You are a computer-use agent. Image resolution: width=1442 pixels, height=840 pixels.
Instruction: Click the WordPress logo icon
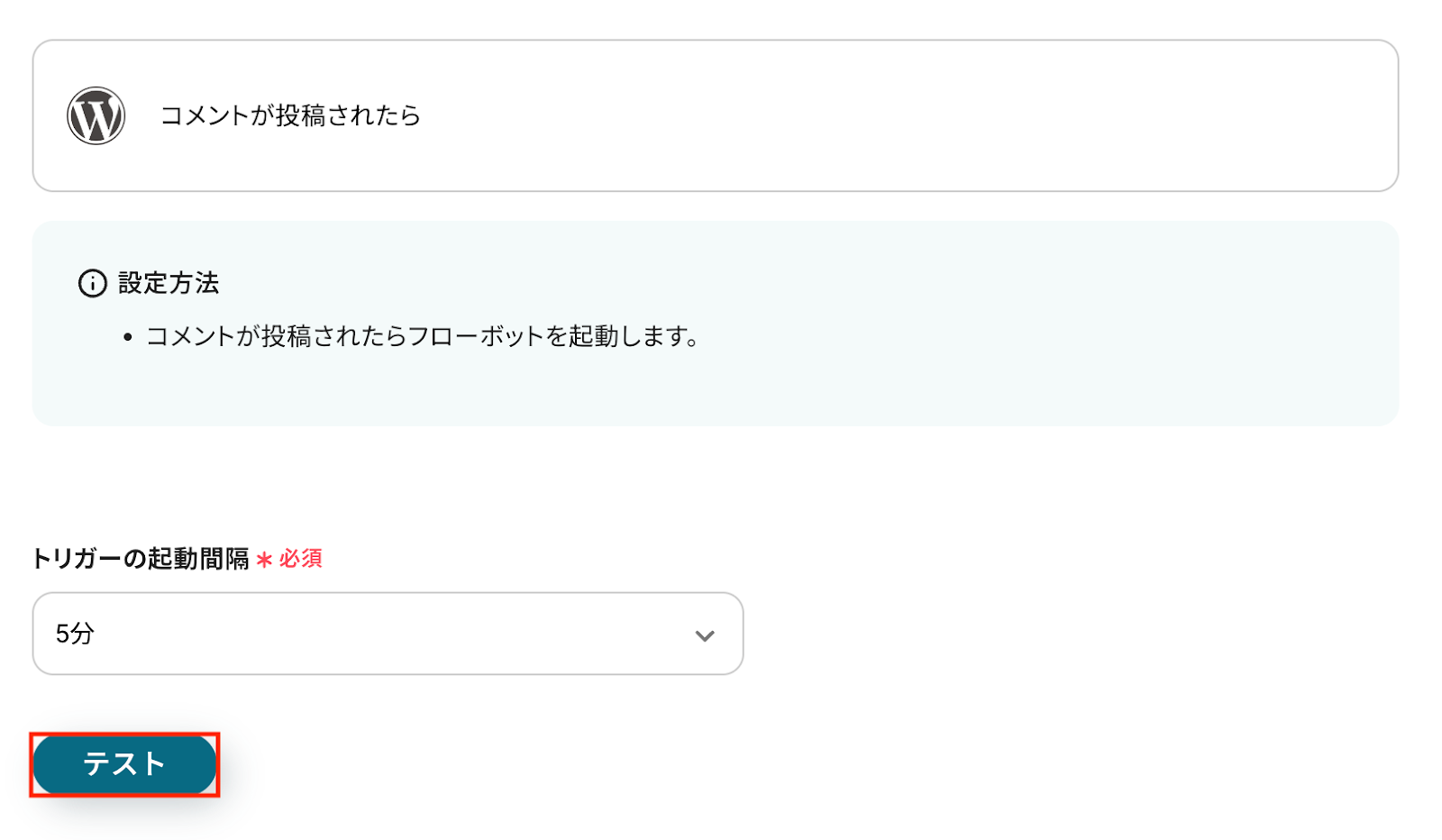(96, 115)
